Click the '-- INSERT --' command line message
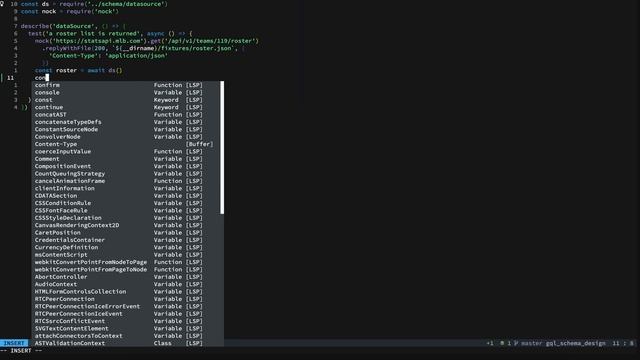 pyautogui.click(x=21, y=351)
